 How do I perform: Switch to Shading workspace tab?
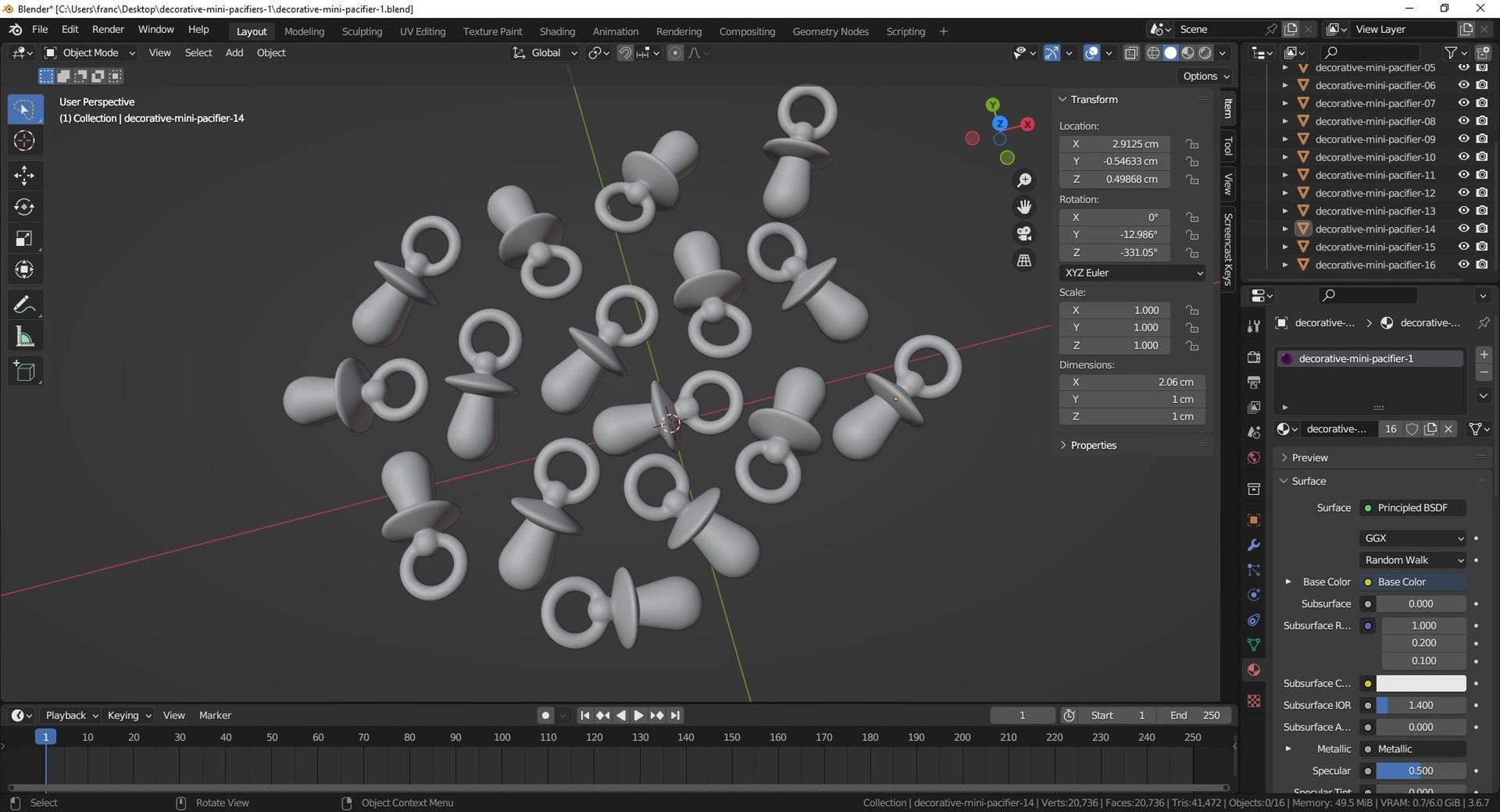[x=557, y=31]
